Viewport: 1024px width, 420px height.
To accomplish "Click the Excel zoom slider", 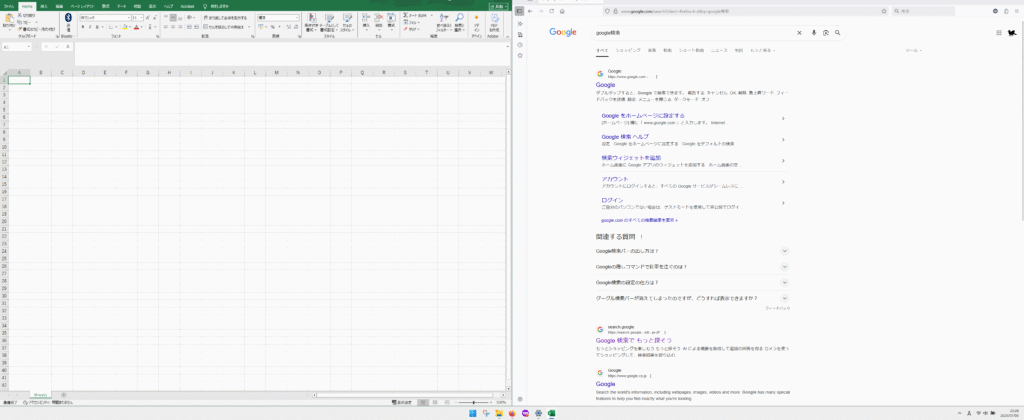I will click(x=473, y=402).
